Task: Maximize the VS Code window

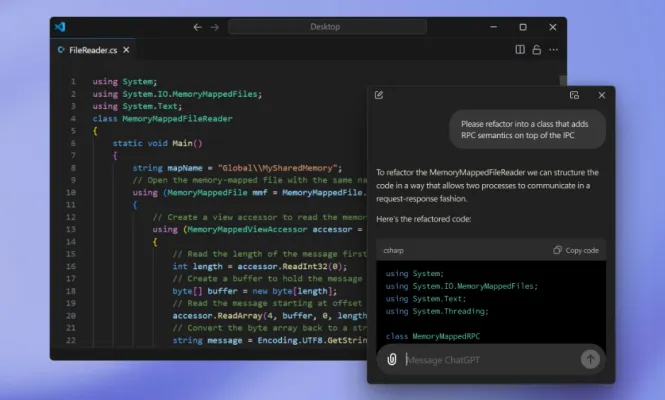Action: [x=522, y=27]
